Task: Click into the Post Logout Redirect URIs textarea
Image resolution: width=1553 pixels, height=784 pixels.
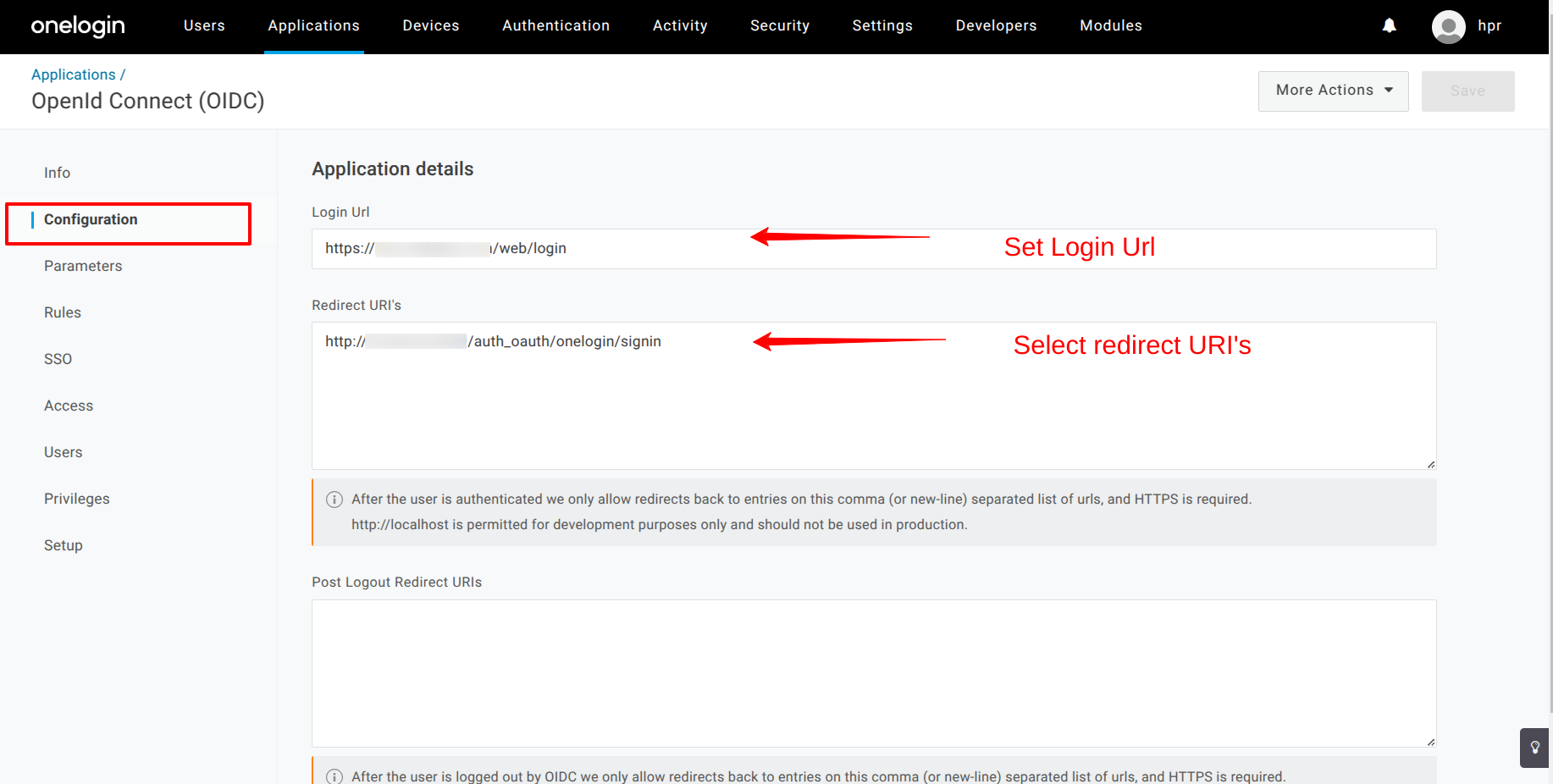Action: pos(874,673)
